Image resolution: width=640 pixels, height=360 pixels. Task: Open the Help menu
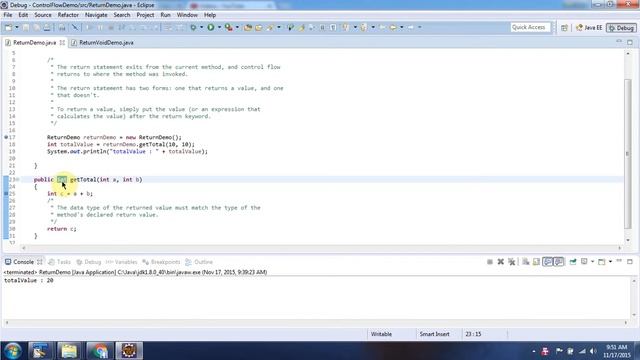click(x=210, y=15)
